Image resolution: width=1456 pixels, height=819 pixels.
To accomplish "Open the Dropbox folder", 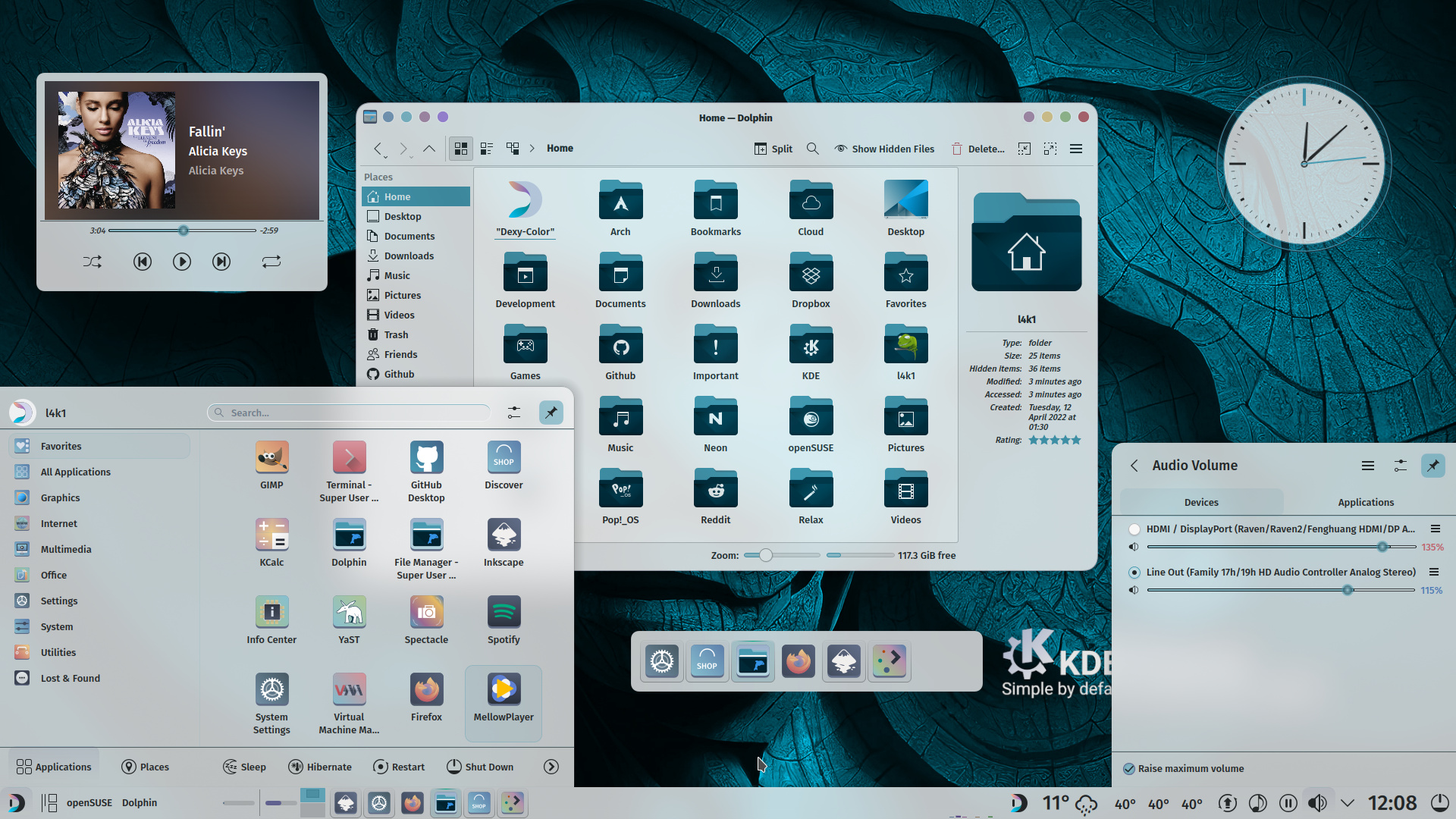I will pyautogui.click(x=811, y=280).
